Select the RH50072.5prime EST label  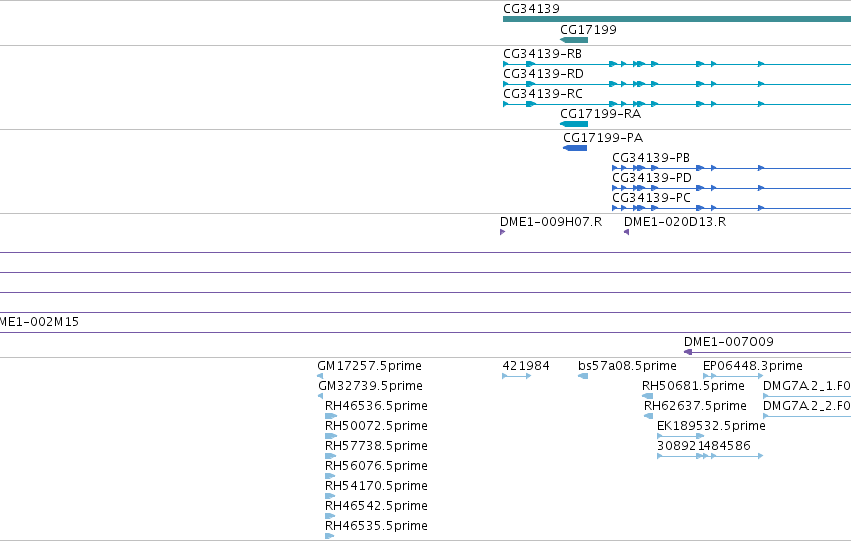[x=376, y=427]
